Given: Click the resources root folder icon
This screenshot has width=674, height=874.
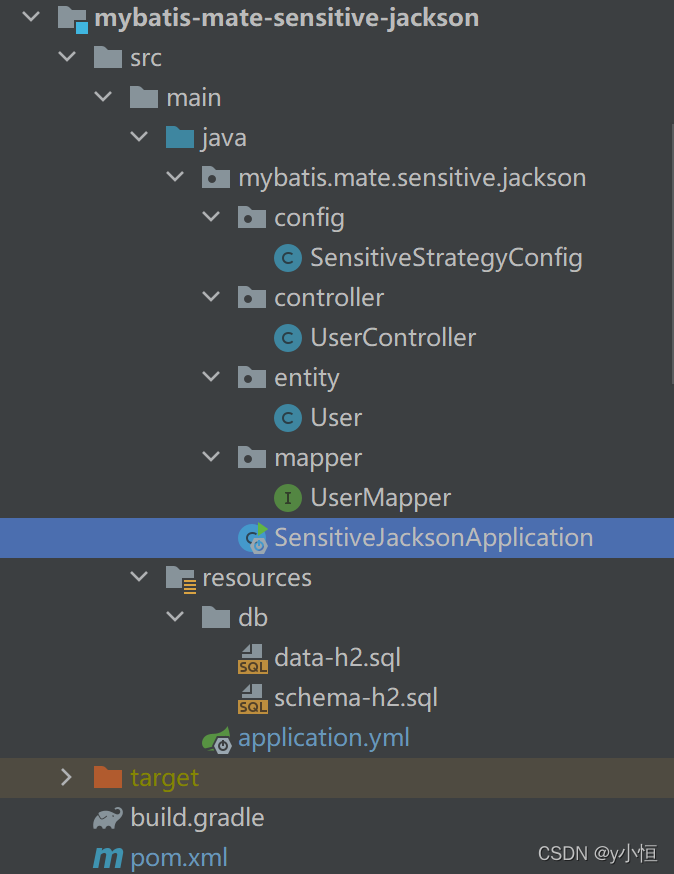Looking at the screenshot, I should tap(181, 579).
